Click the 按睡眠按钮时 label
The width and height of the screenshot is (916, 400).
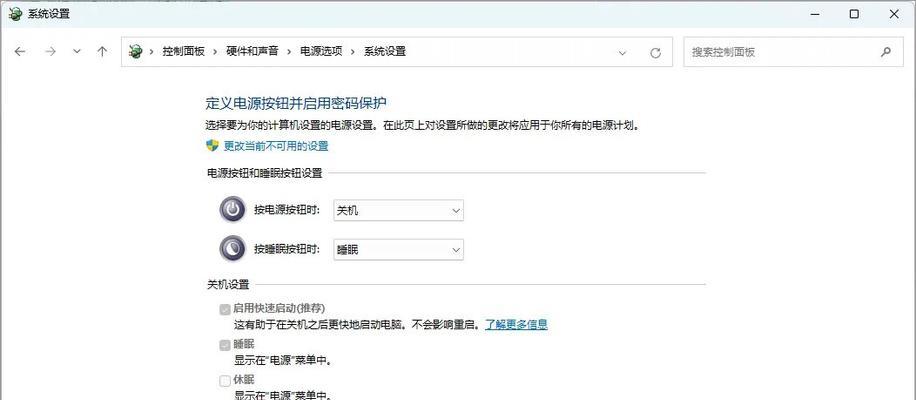point(287,249)
